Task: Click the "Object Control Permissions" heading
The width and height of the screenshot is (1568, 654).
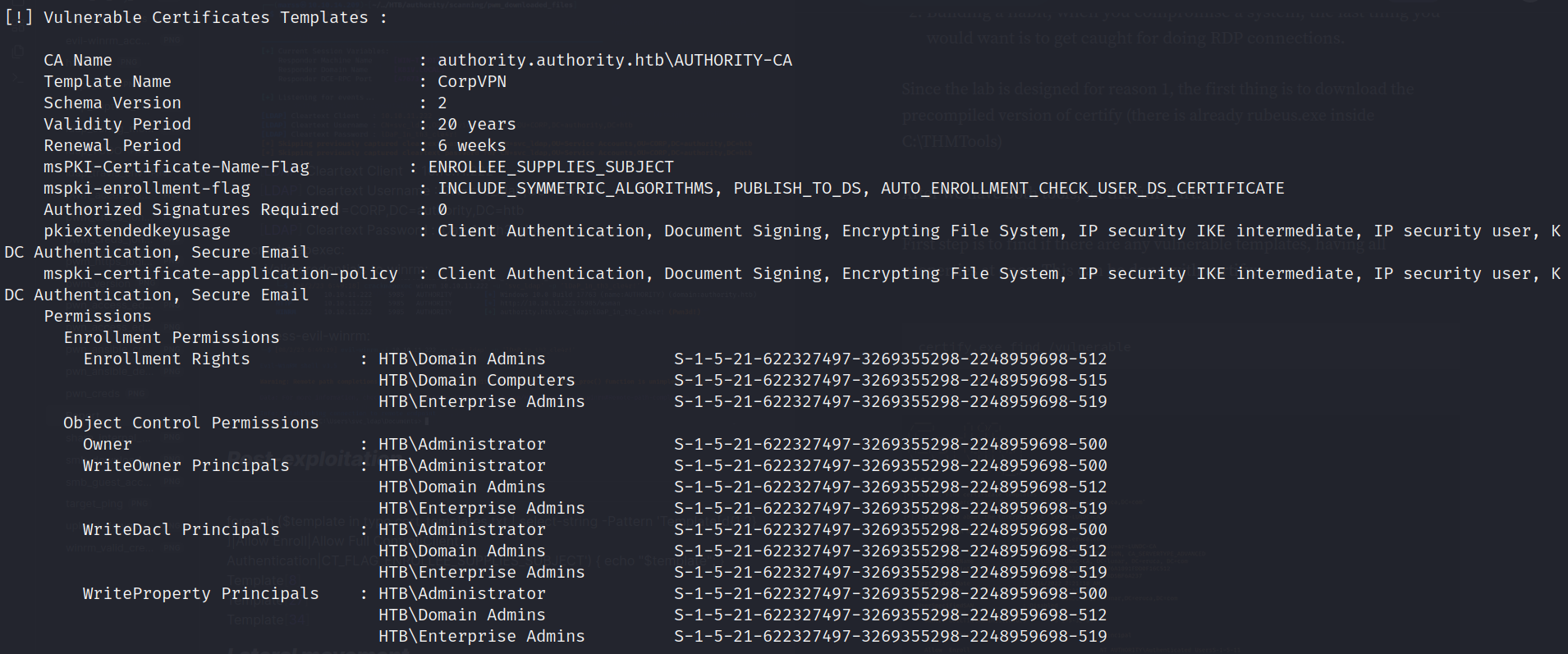Action: coord(190,423)
